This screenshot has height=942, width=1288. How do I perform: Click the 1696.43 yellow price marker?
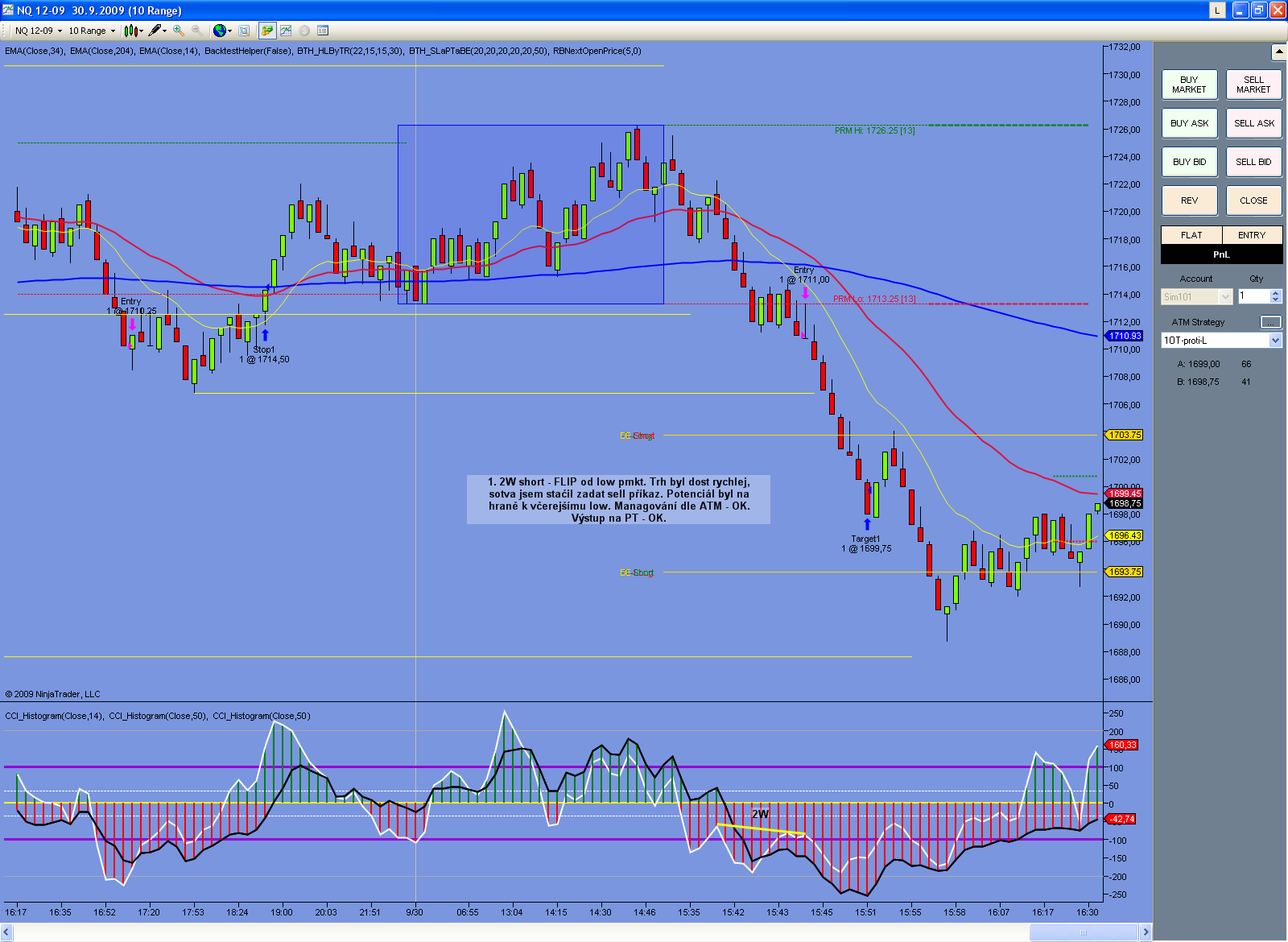[1125, 535]
